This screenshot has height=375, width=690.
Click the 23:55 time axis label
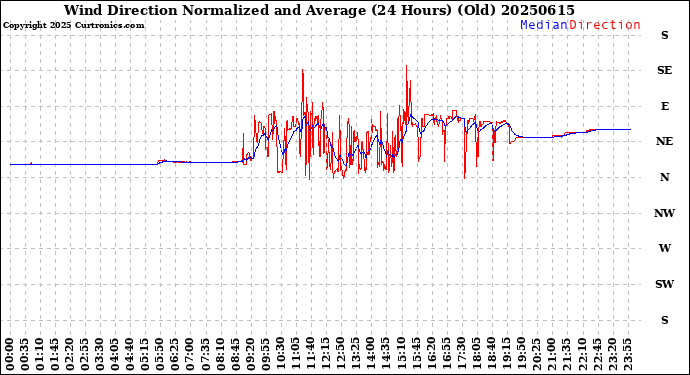pos(627,354)
